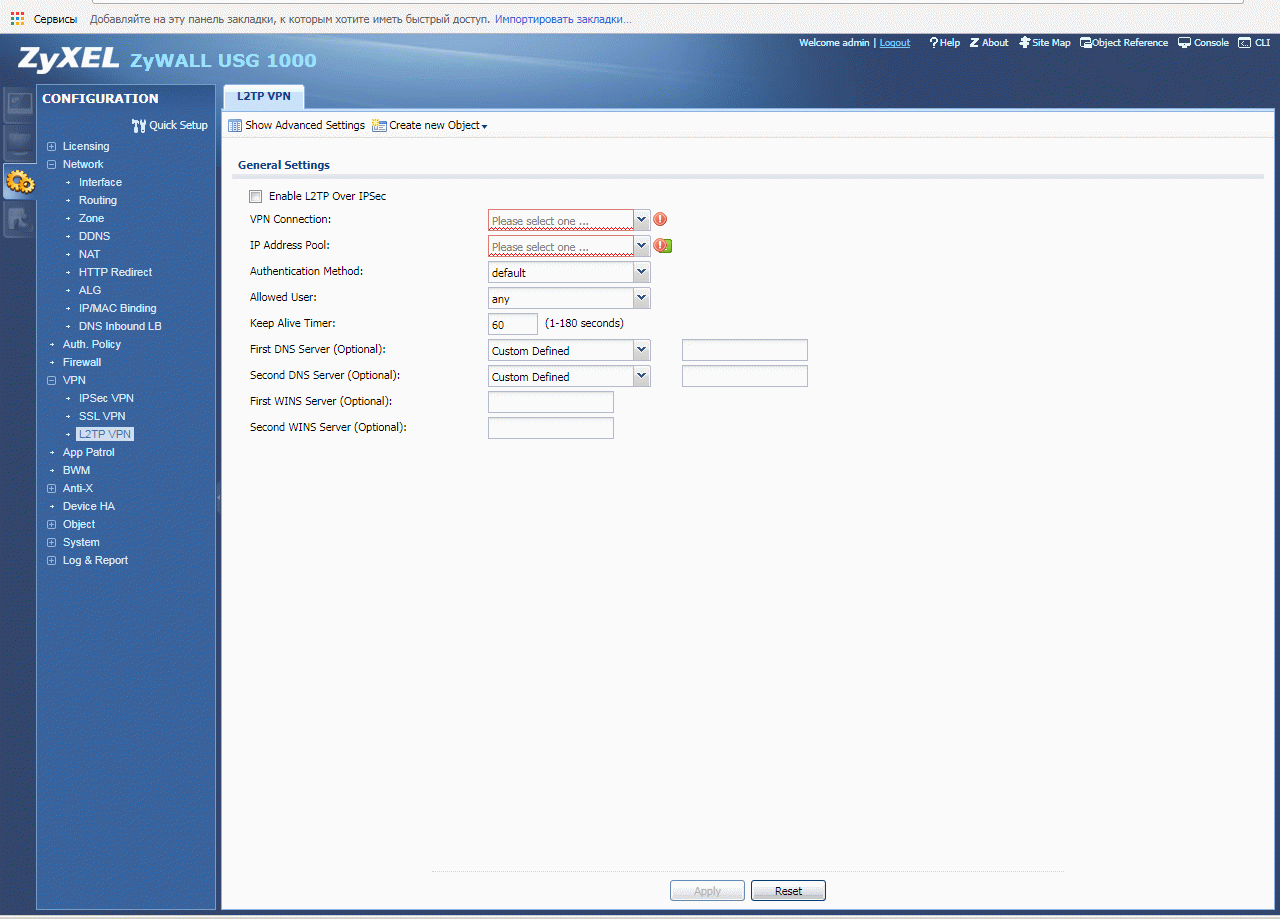The width and height of the screenshot is (1280, 919).
Task: Open BWM in the sidebar
Action: click(76, 470)
